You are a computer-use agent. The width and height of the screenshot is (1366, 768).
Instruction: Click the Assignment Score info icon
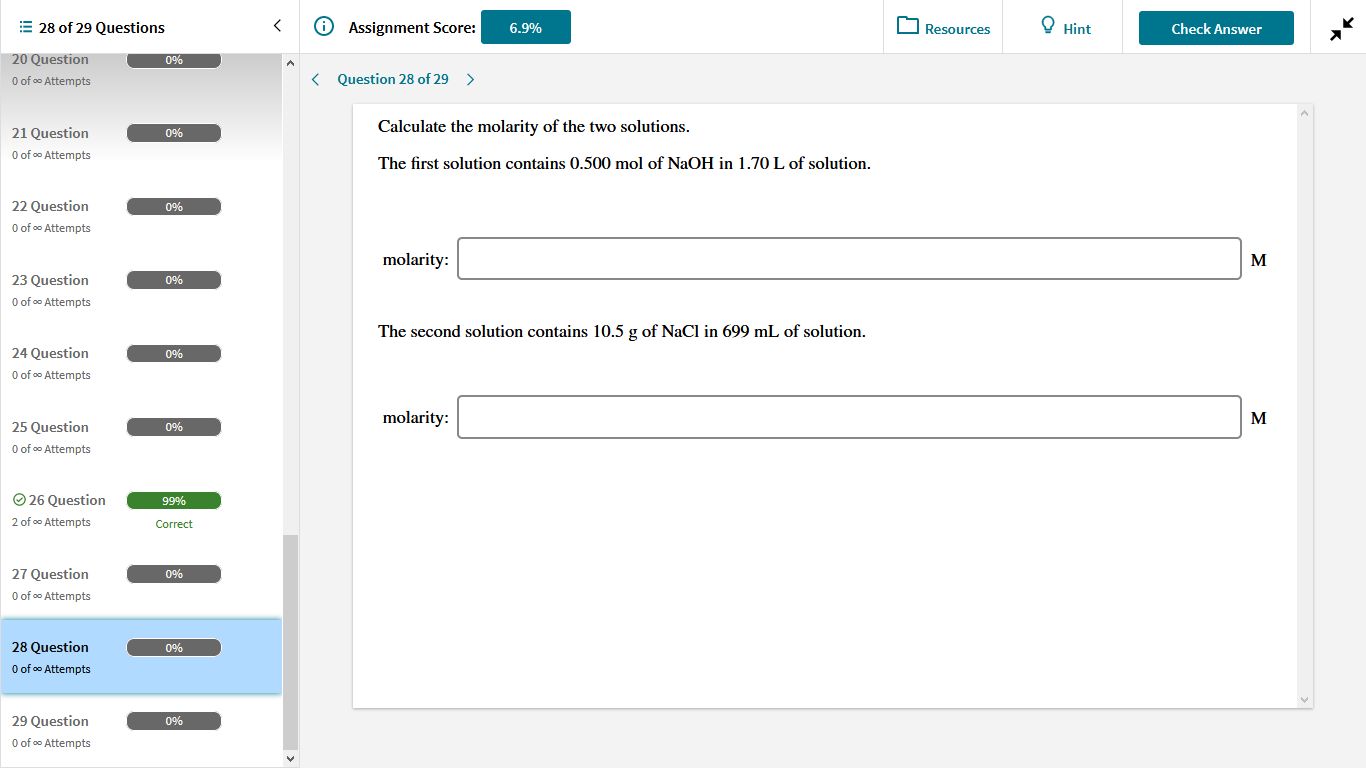click(323, 27)
